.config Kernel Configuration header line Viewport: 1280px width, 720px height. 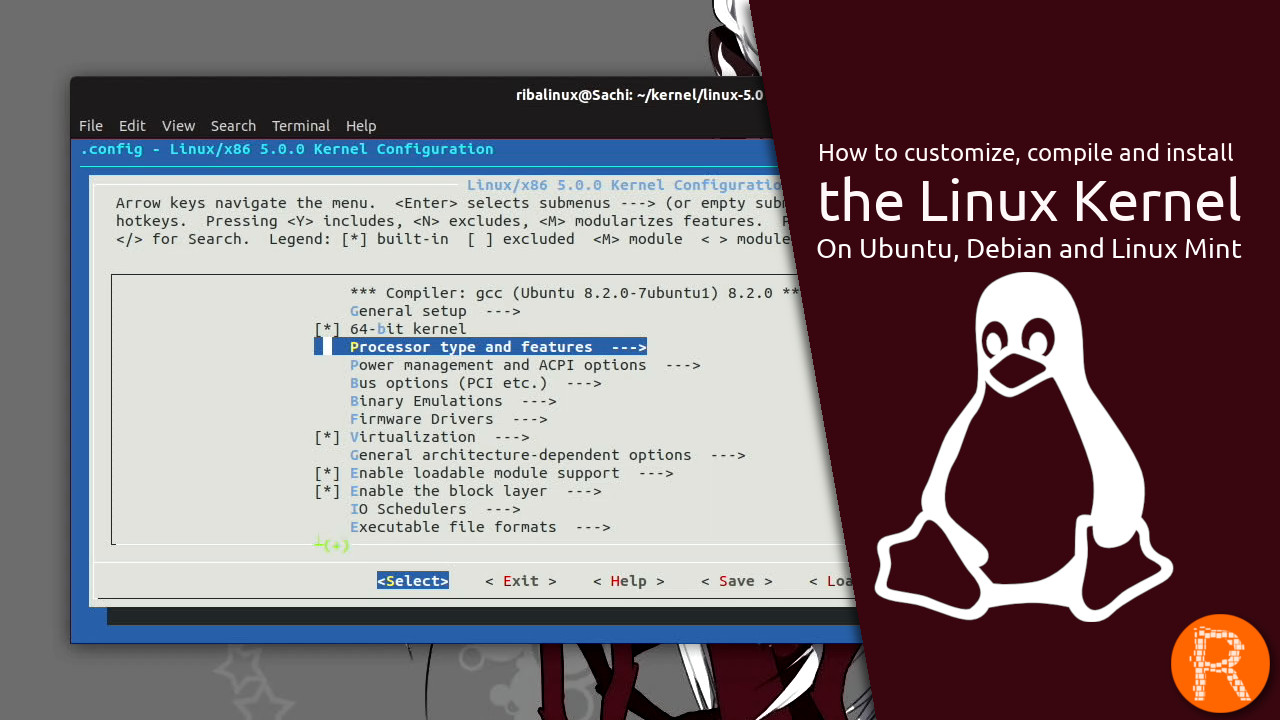(287, 149)
